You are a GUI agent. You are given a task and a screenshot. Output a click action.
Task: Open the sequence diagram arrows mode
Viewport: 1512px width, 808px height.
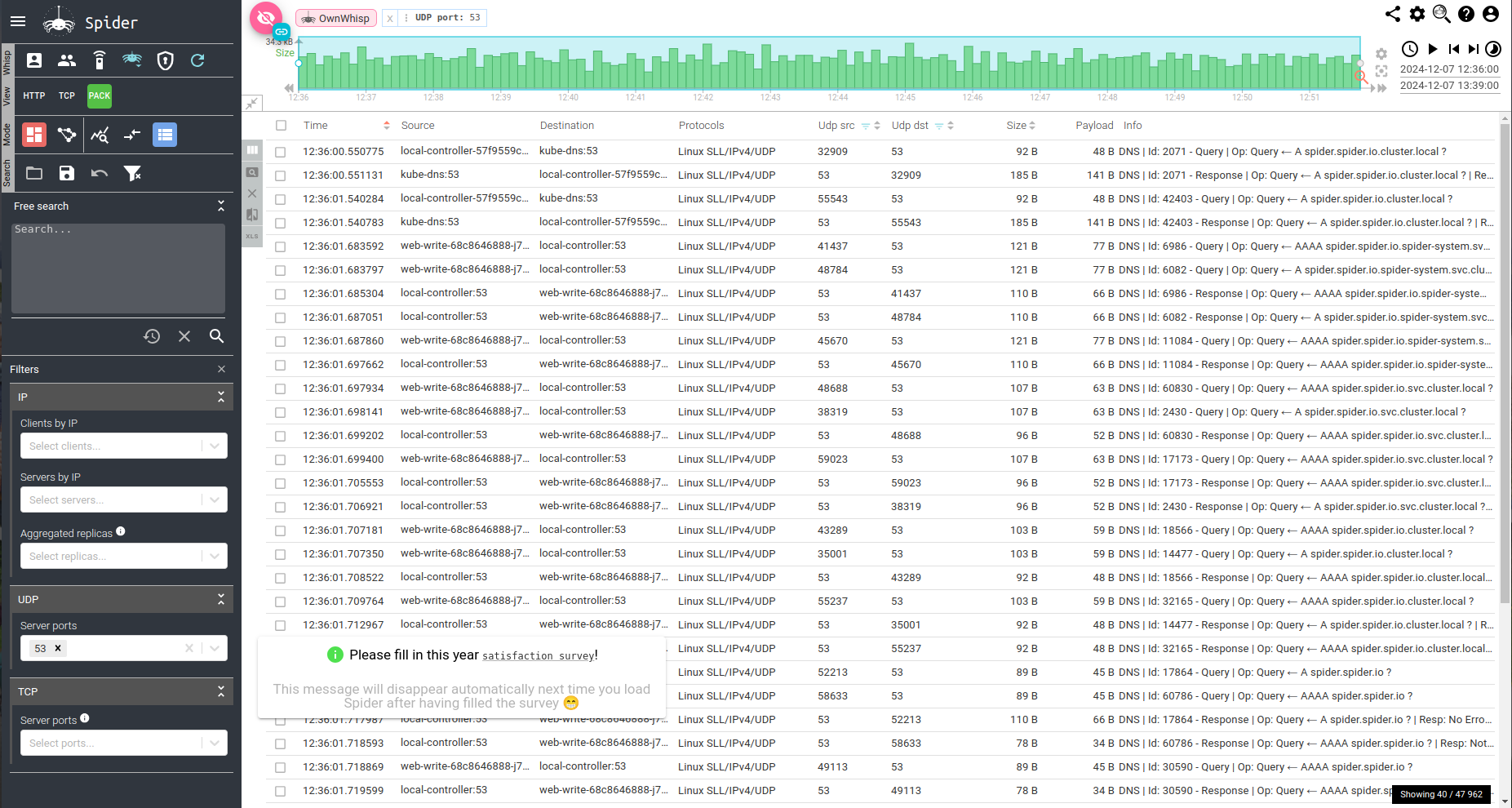click(132, 135)
